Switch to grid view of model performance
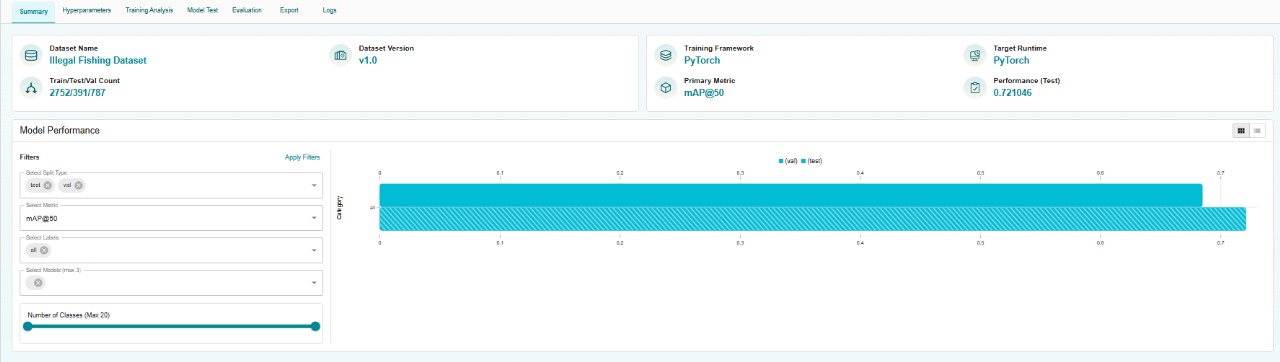Screen dimensions: 1280x362 click(1241, 130)
